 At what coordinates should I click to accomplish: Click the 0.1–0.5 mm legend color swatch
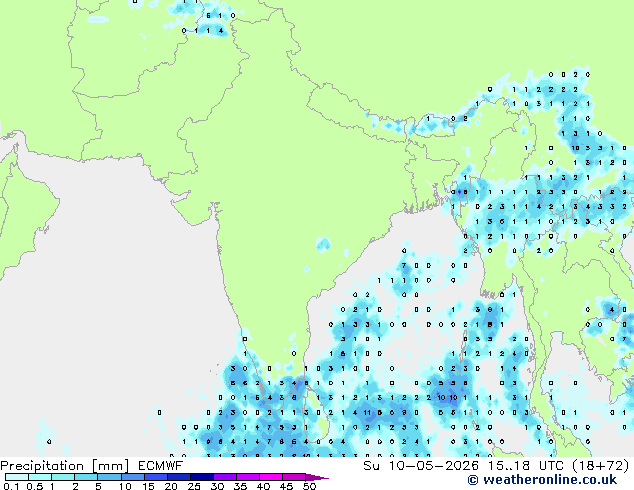pyautogui.click(x=17, y=477)
